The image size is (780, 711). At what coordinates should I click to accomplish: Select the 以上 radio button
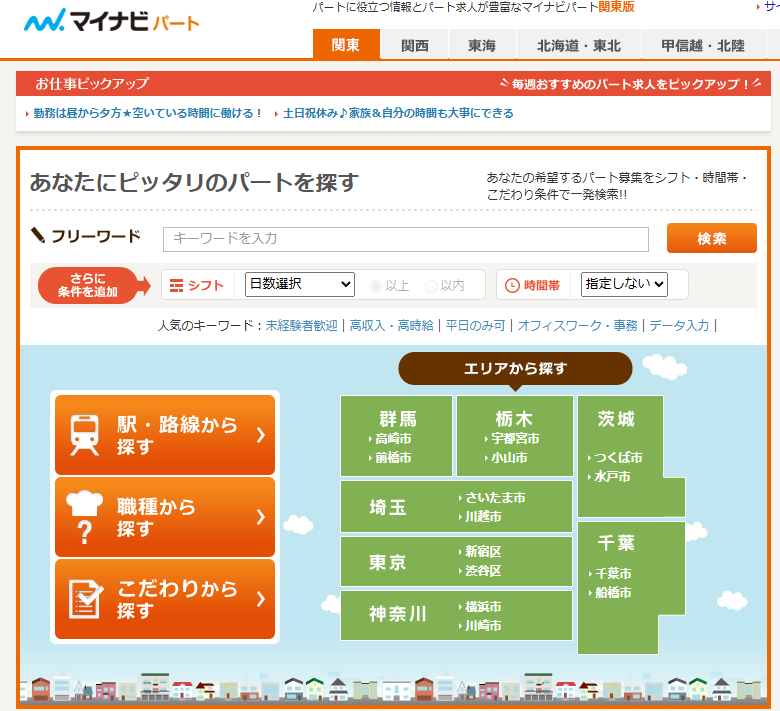(x=376, y=285)
